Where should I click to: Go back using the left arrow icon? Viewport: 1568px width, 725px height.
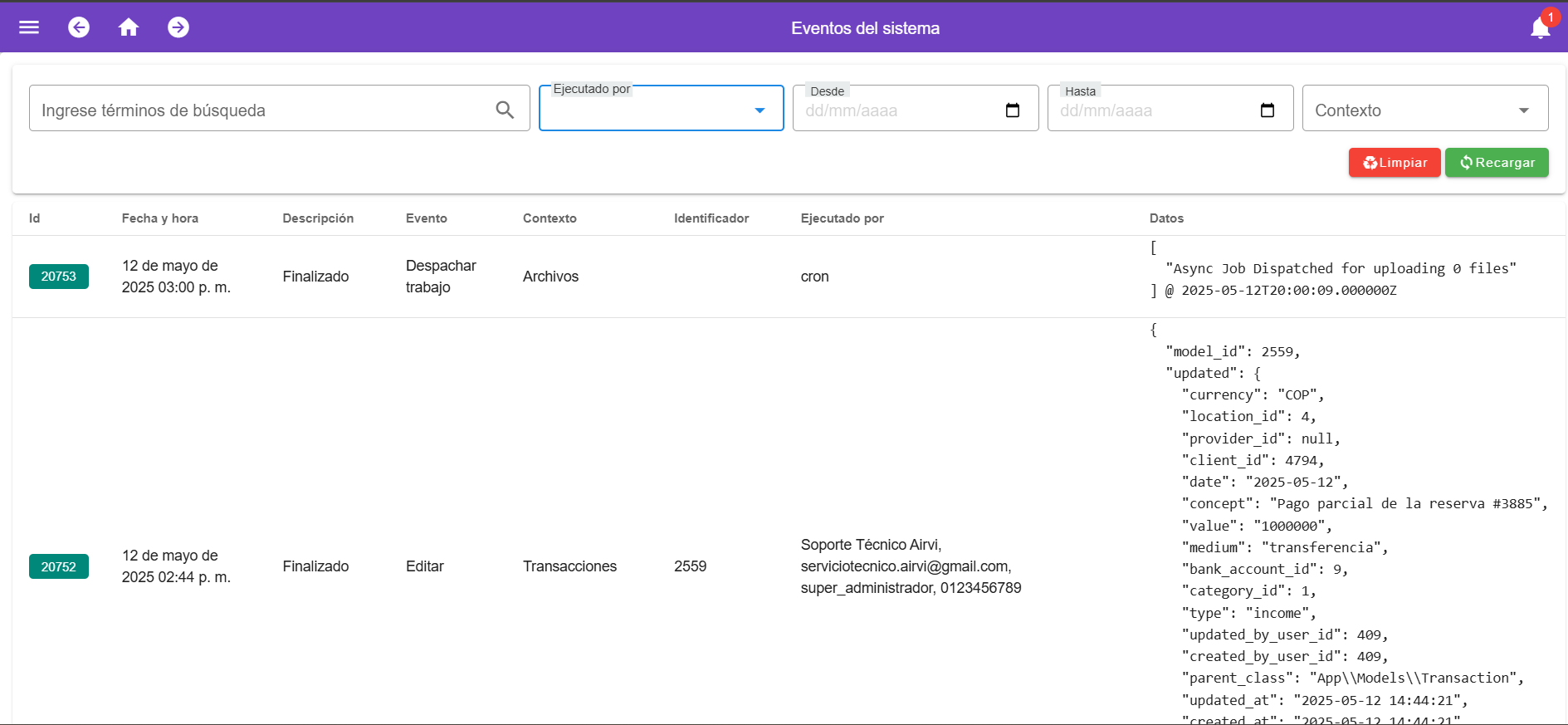click(79, 27)
